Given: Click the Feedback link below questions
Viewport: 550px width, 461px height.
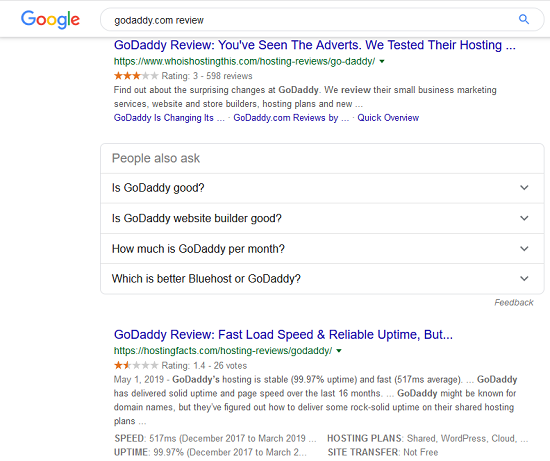Looking at the screenshot, I should tap(514, 302).
